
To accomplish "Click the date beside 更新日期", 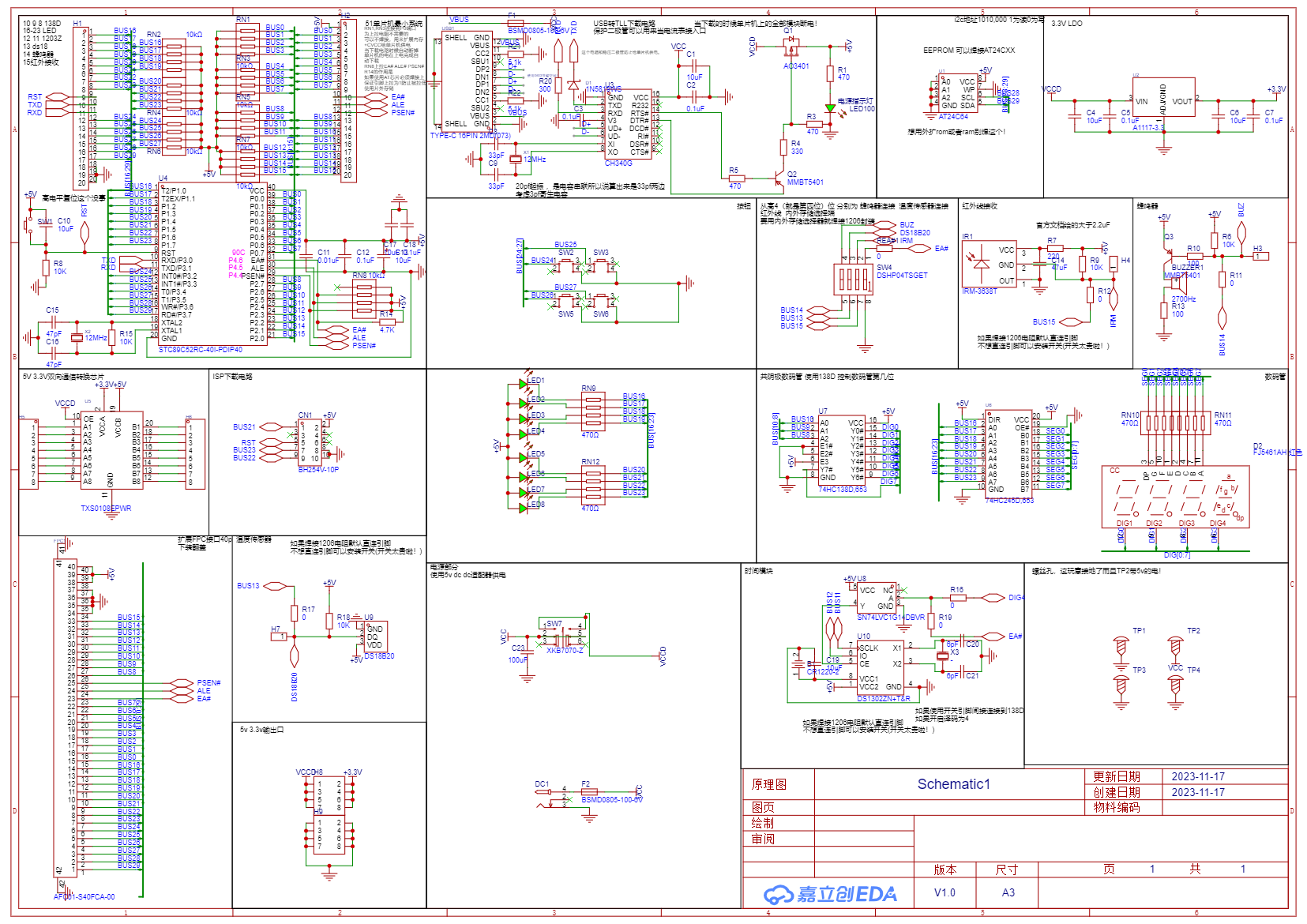I will tap(1198, 776).
